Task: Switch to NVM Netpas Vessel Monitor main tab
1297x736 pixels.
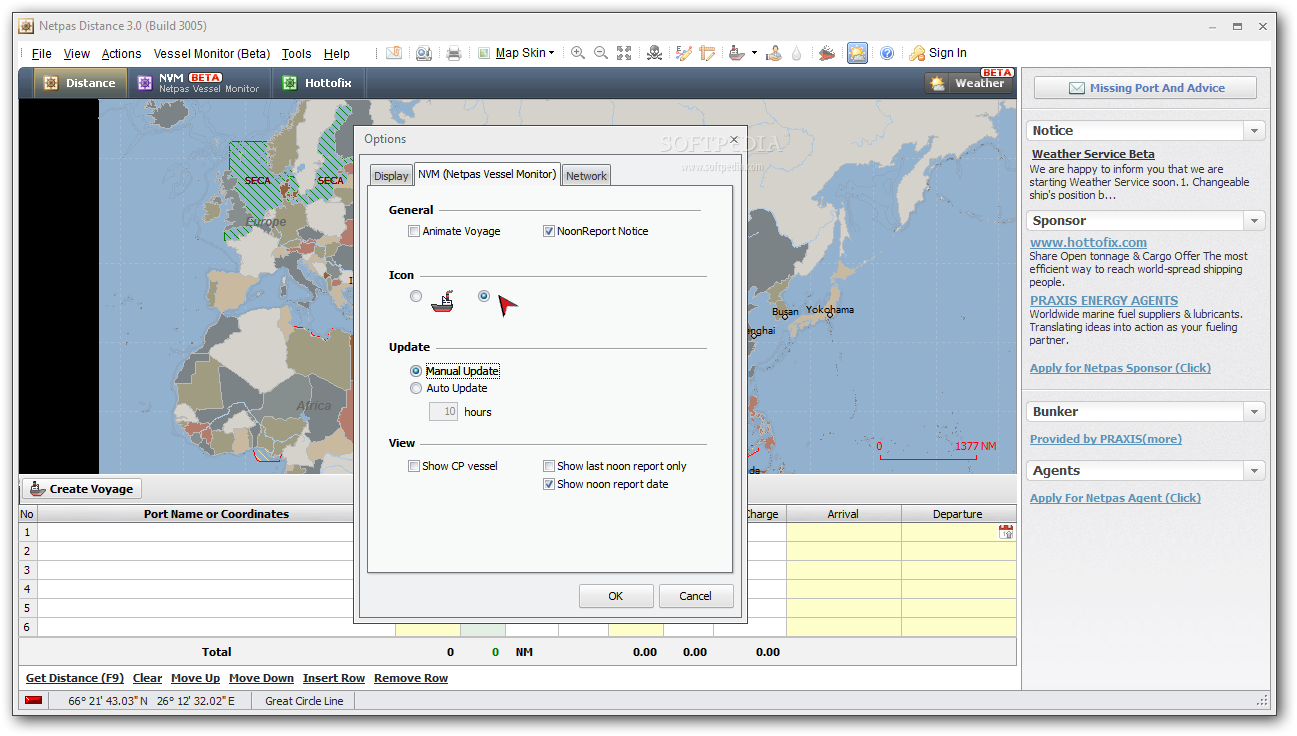Action: tap(199, 83)
